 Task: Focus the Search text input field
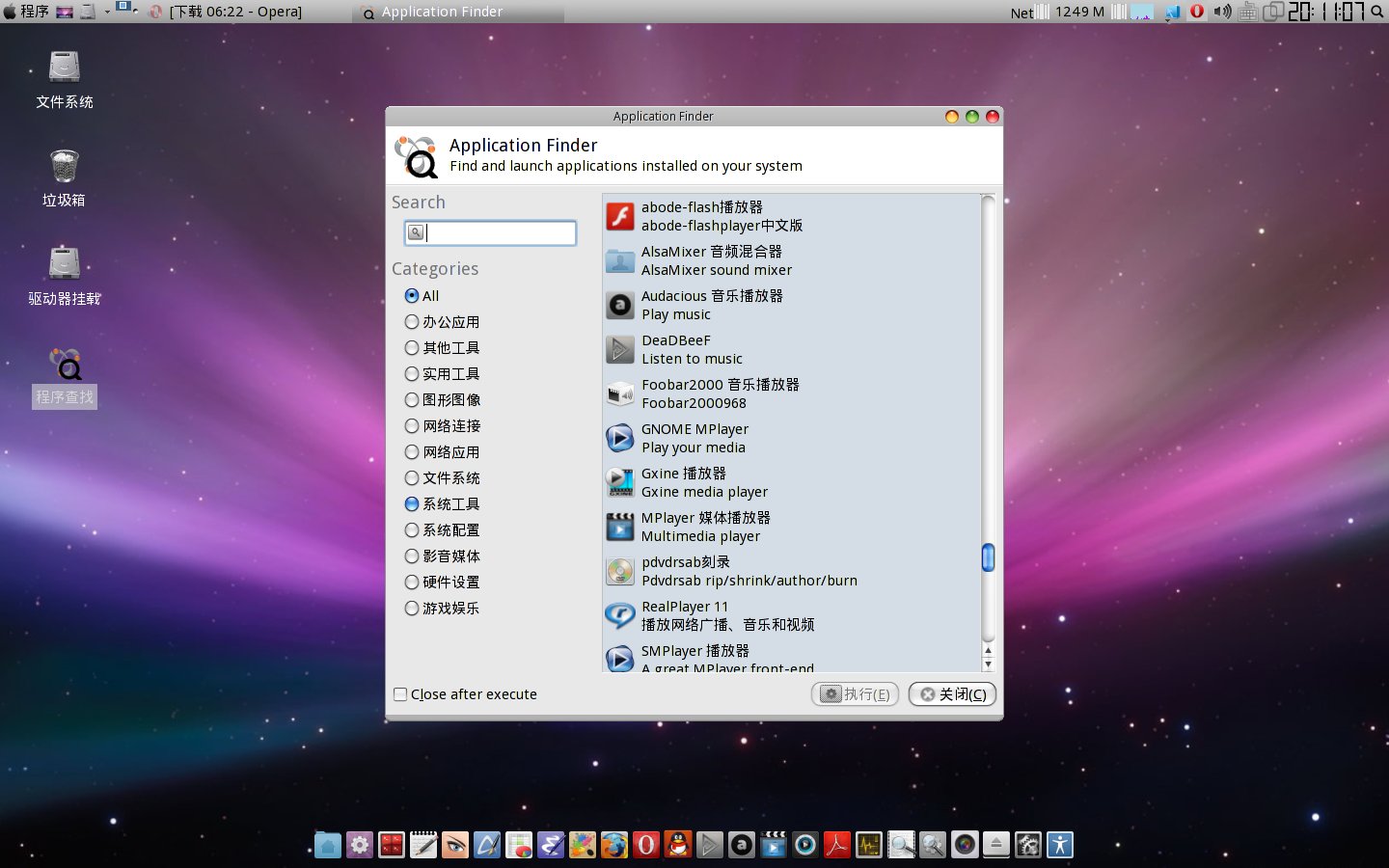490,232
